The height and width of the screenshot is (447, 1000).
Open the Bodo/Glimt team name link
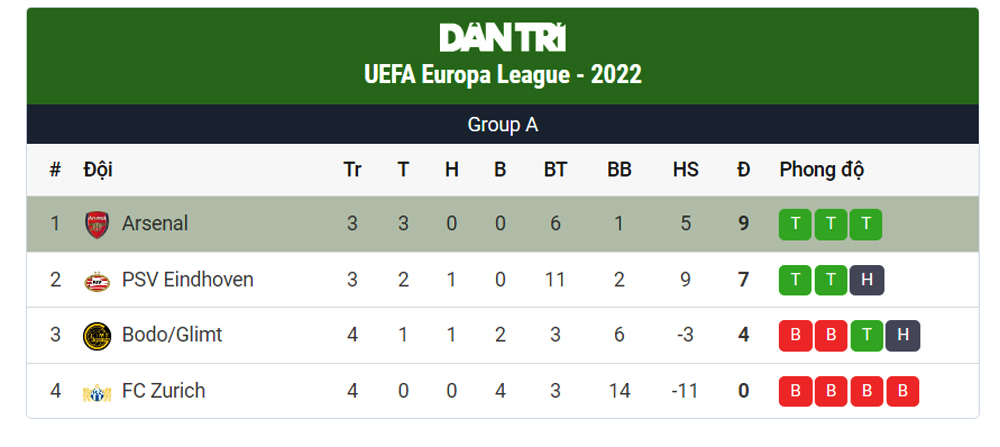(172, 335)
